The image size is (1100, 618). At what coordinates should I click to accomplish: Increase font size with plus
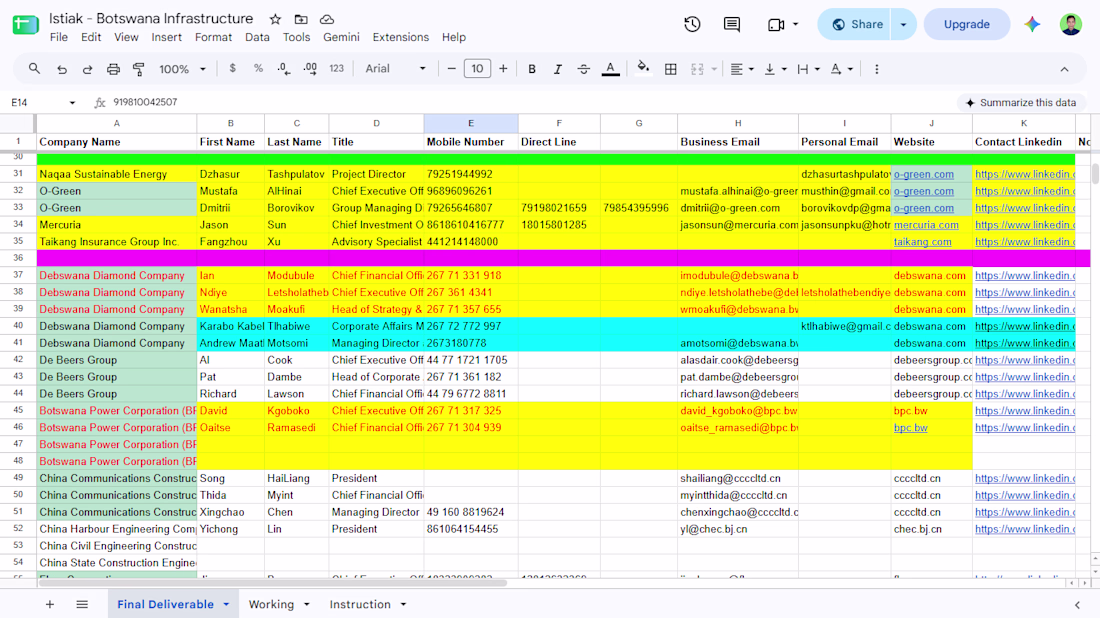coord(503,69)
